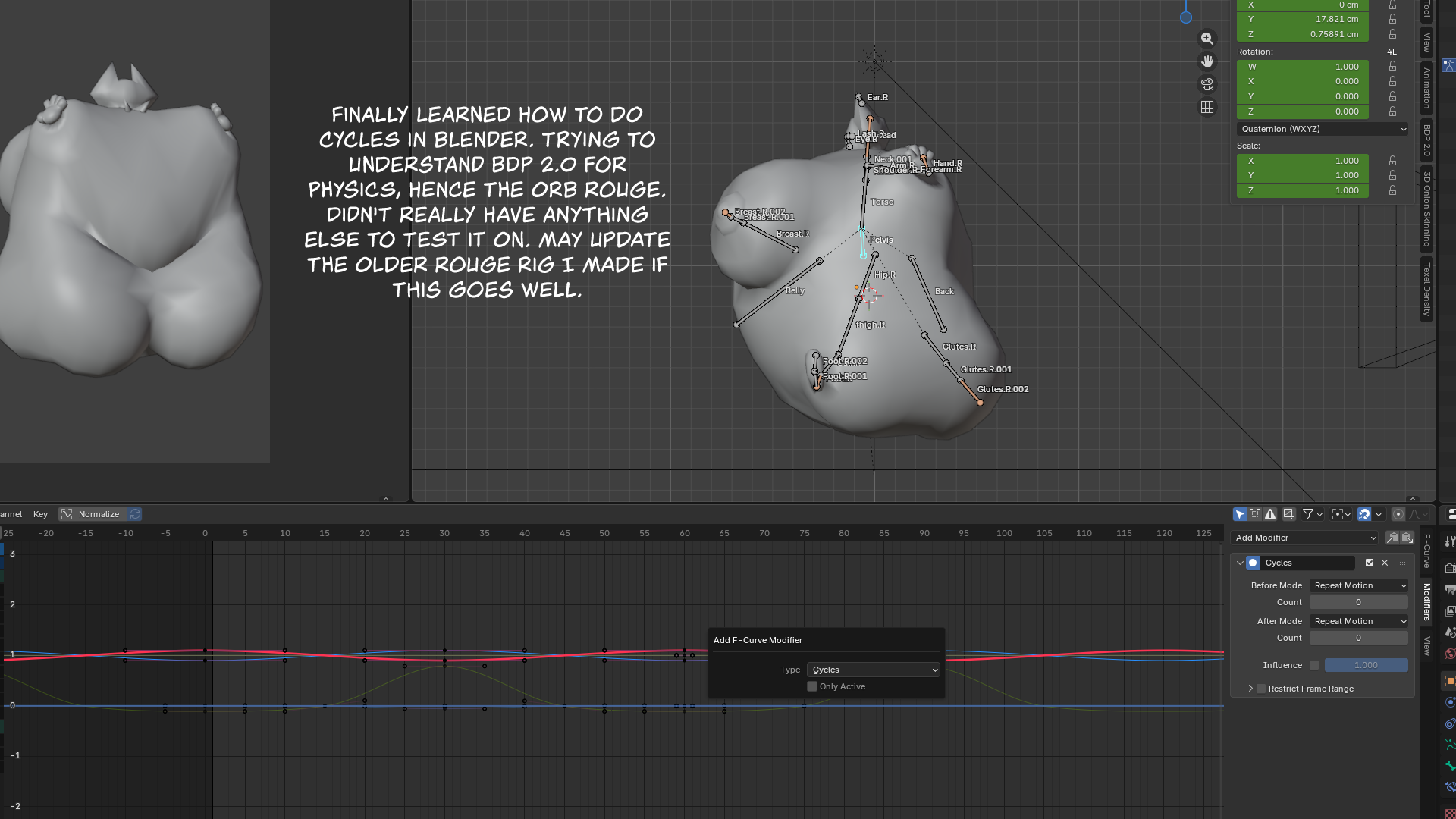Switch to the Modifiers sidebar tab
Viewport: 1456px width, 819px height.
click(x=1426, y=602)
